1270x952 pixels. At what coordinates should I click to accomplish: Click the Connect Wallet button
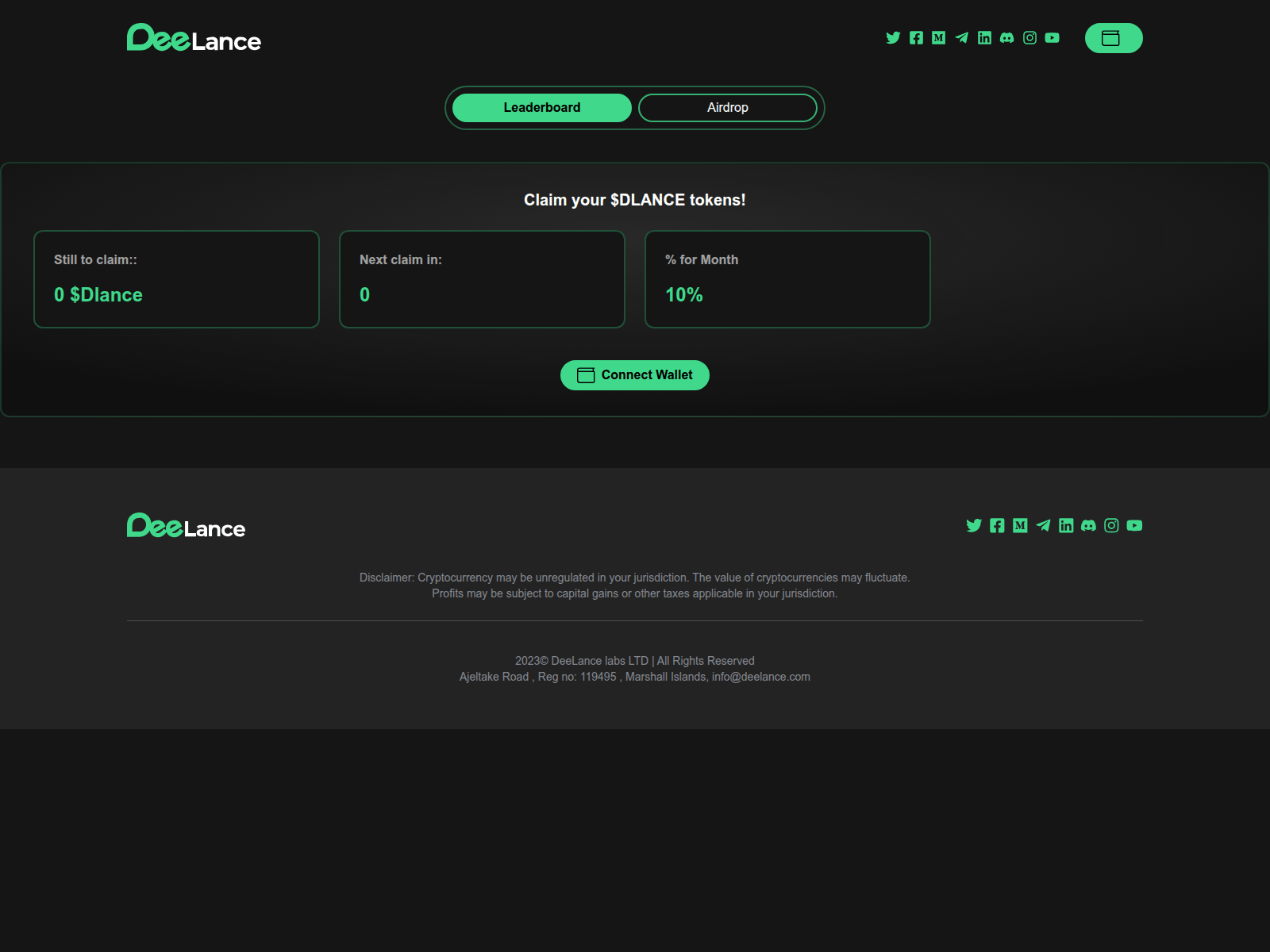coord(635,375)
